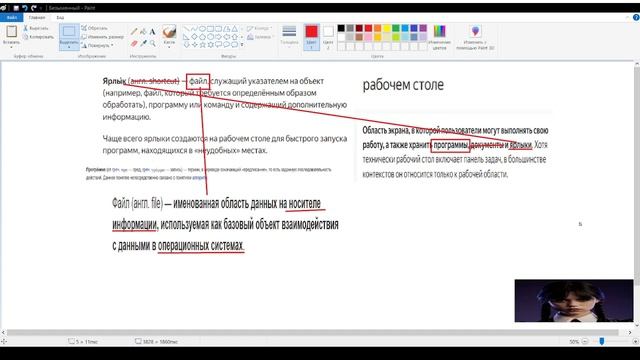Open Изменение цветов edit colors dialog
Image resolution: width=640 pixels, height=360 pixels.
[x=440, y=37]
